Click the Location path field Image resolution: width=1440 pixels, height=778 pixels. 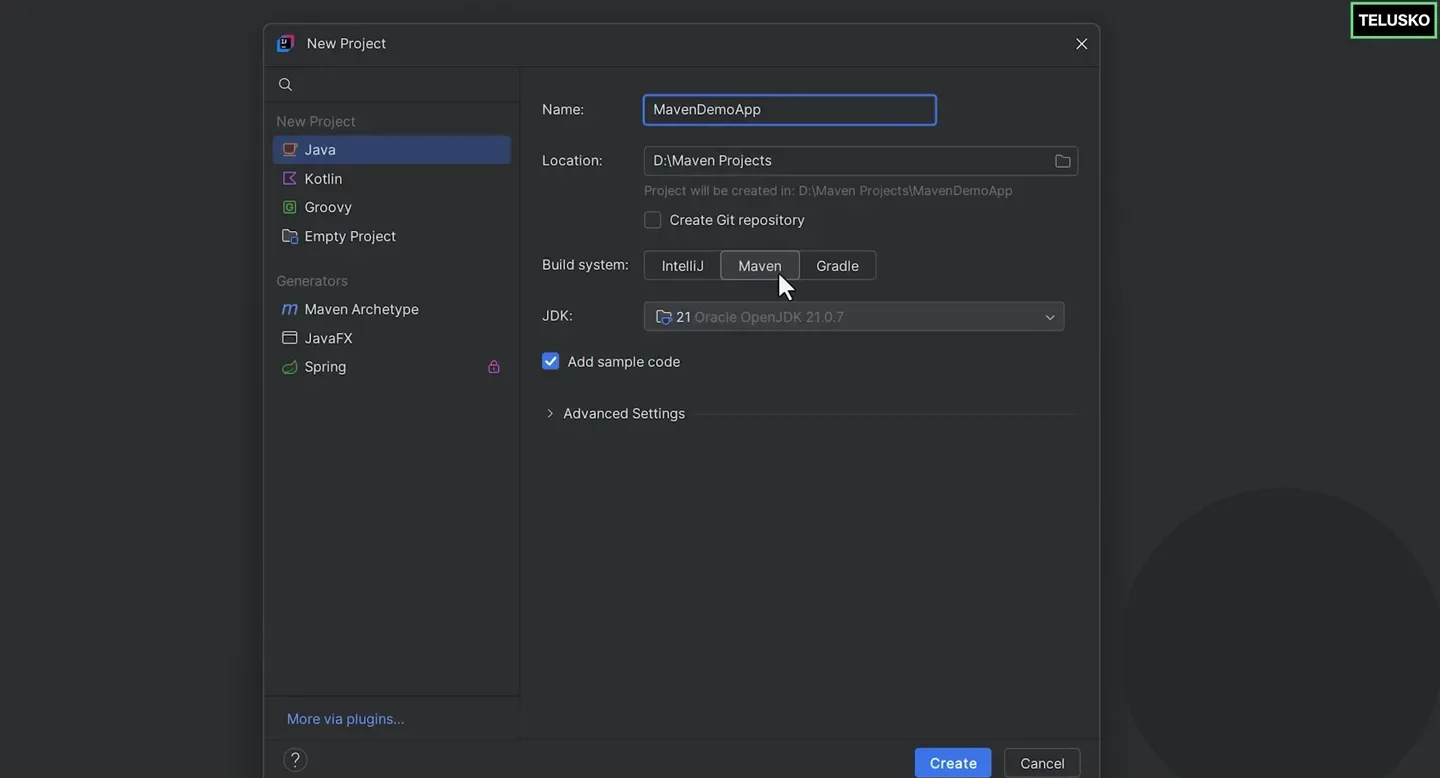point(861,161)
